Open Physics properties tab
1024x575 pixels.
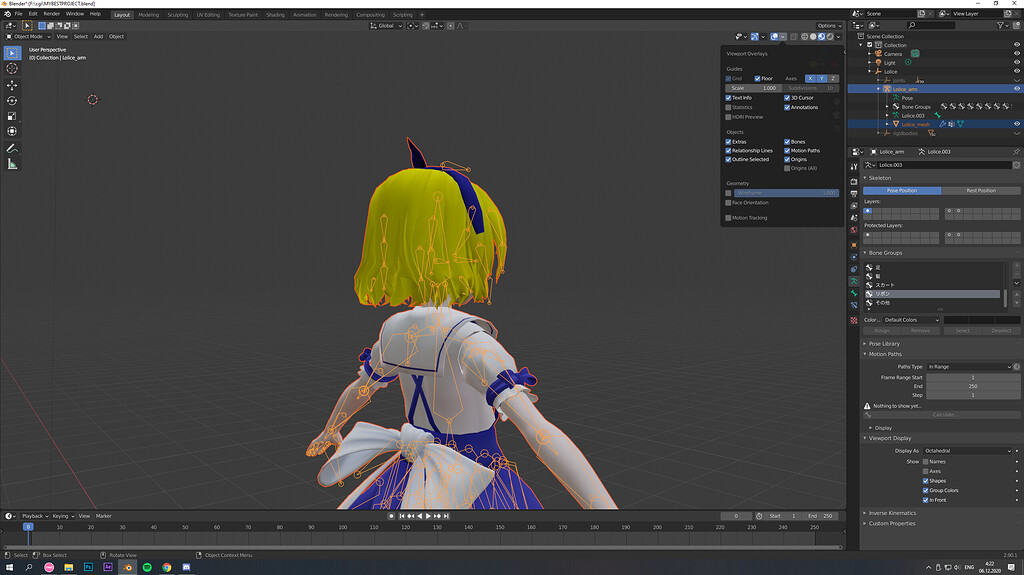pyautogui.click(x=854, y=257)
